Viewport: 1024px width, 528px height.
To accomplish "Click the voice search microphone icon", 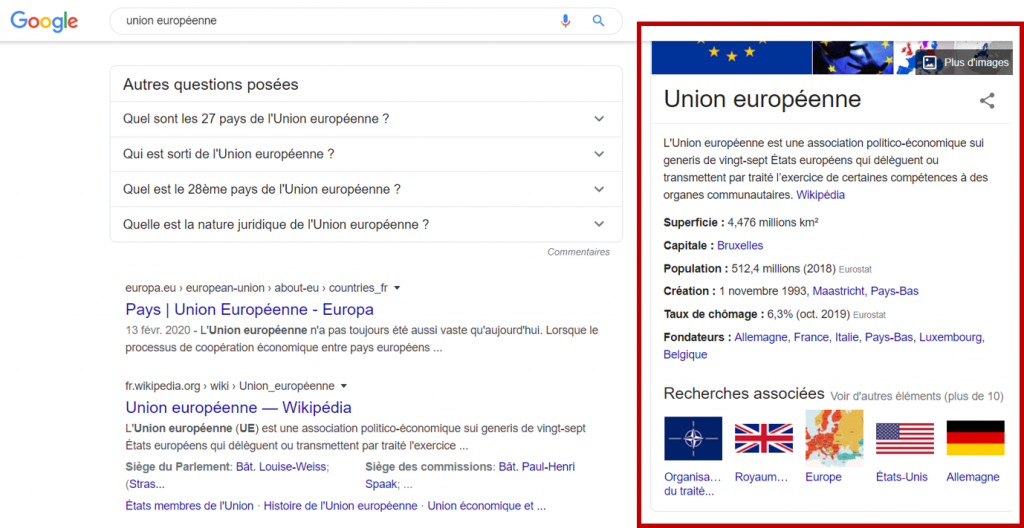I will [x=566, y=21].
